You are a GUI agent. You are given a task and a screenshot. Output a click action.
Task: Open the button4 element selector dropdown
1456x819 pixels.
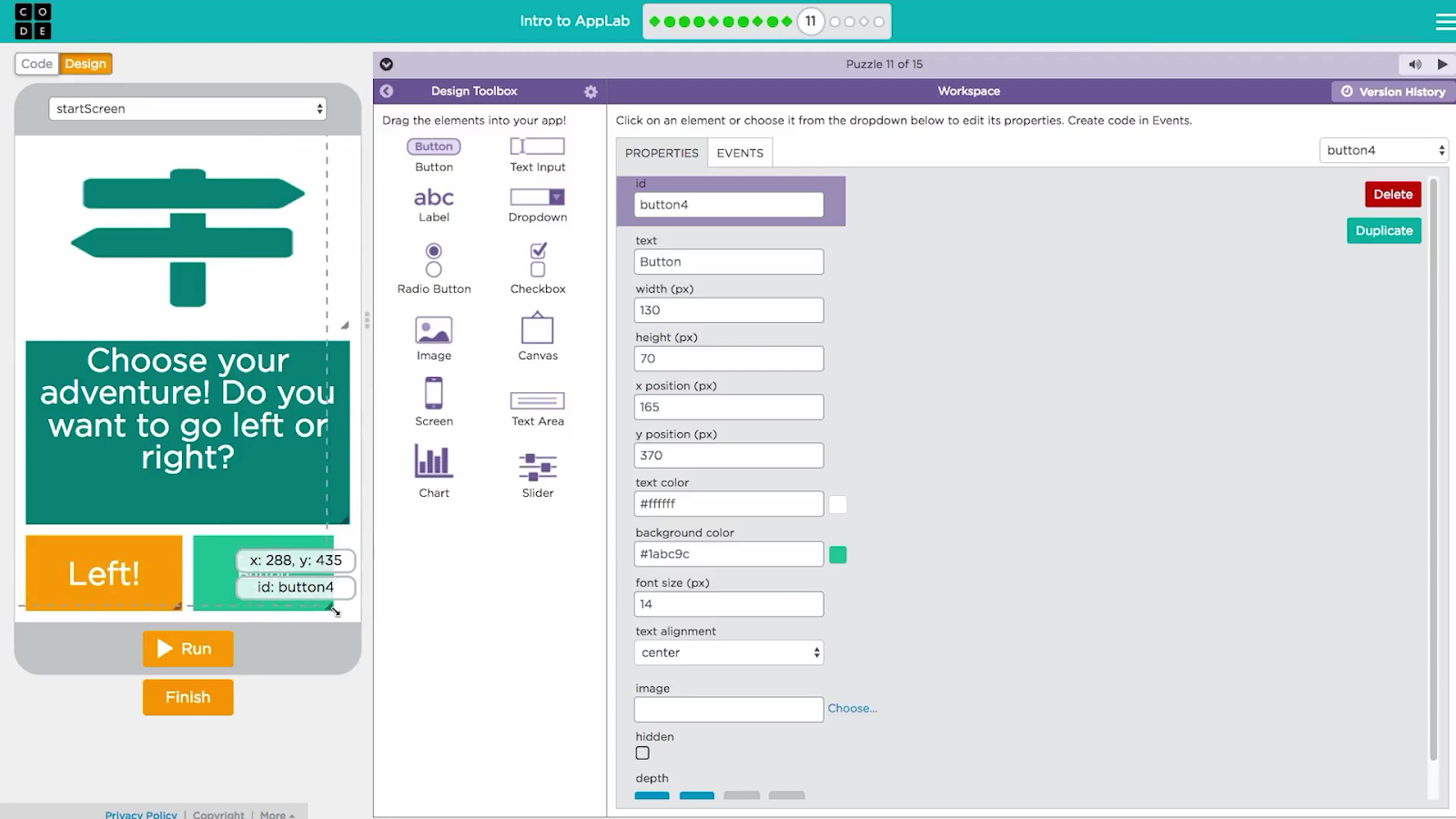coord(1383,150)
